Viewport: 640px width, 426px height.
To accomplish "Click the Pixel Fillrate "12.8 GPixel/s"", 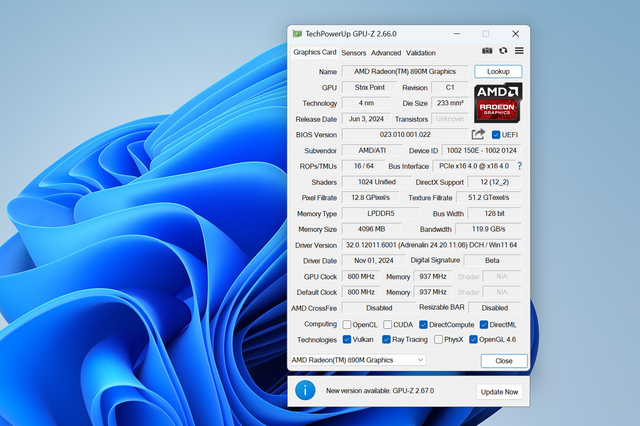I will click(370, 197).
